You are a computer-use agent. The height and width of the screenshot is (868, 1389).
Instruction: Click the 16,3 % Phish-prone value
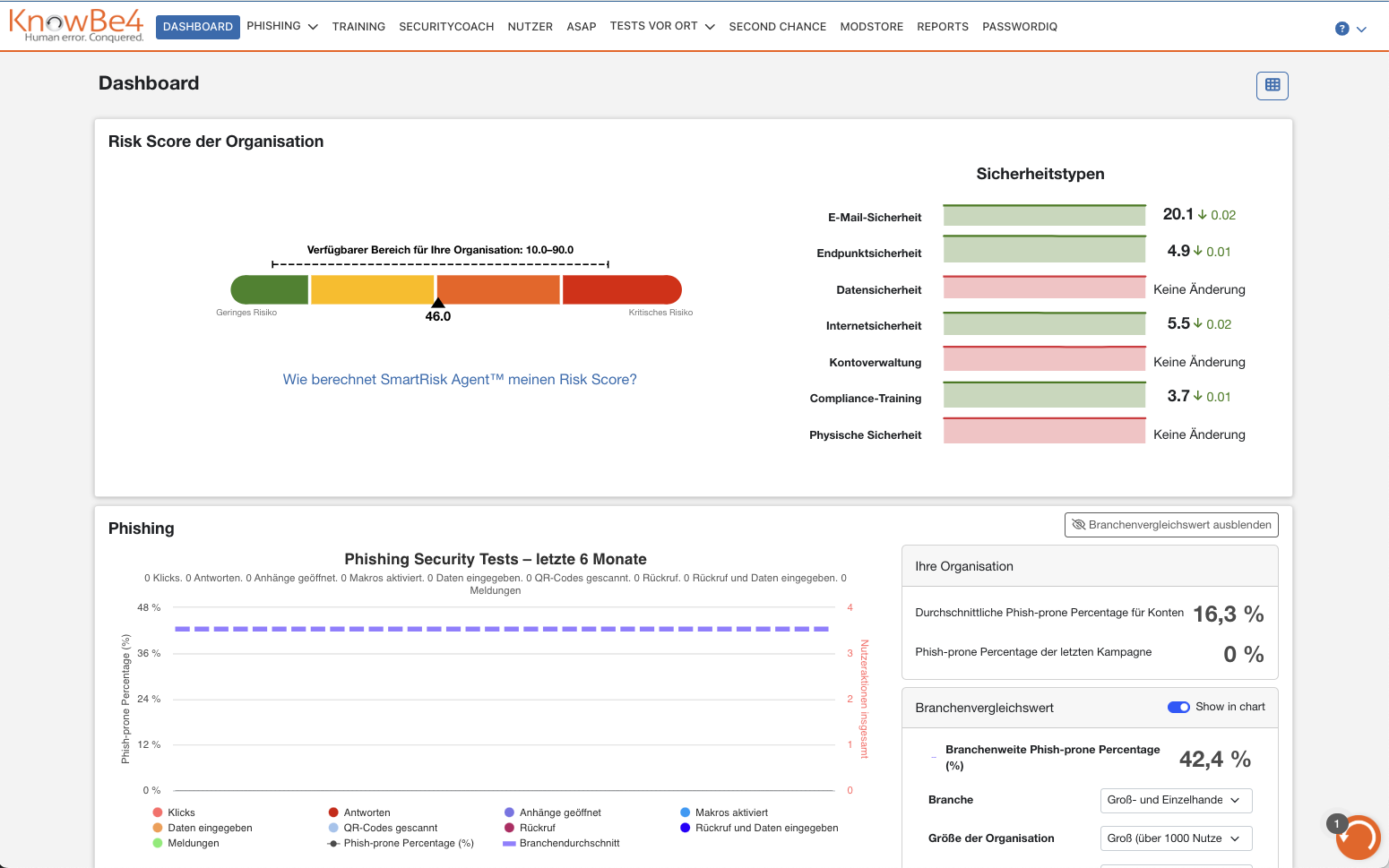[x=1229, y=614]
